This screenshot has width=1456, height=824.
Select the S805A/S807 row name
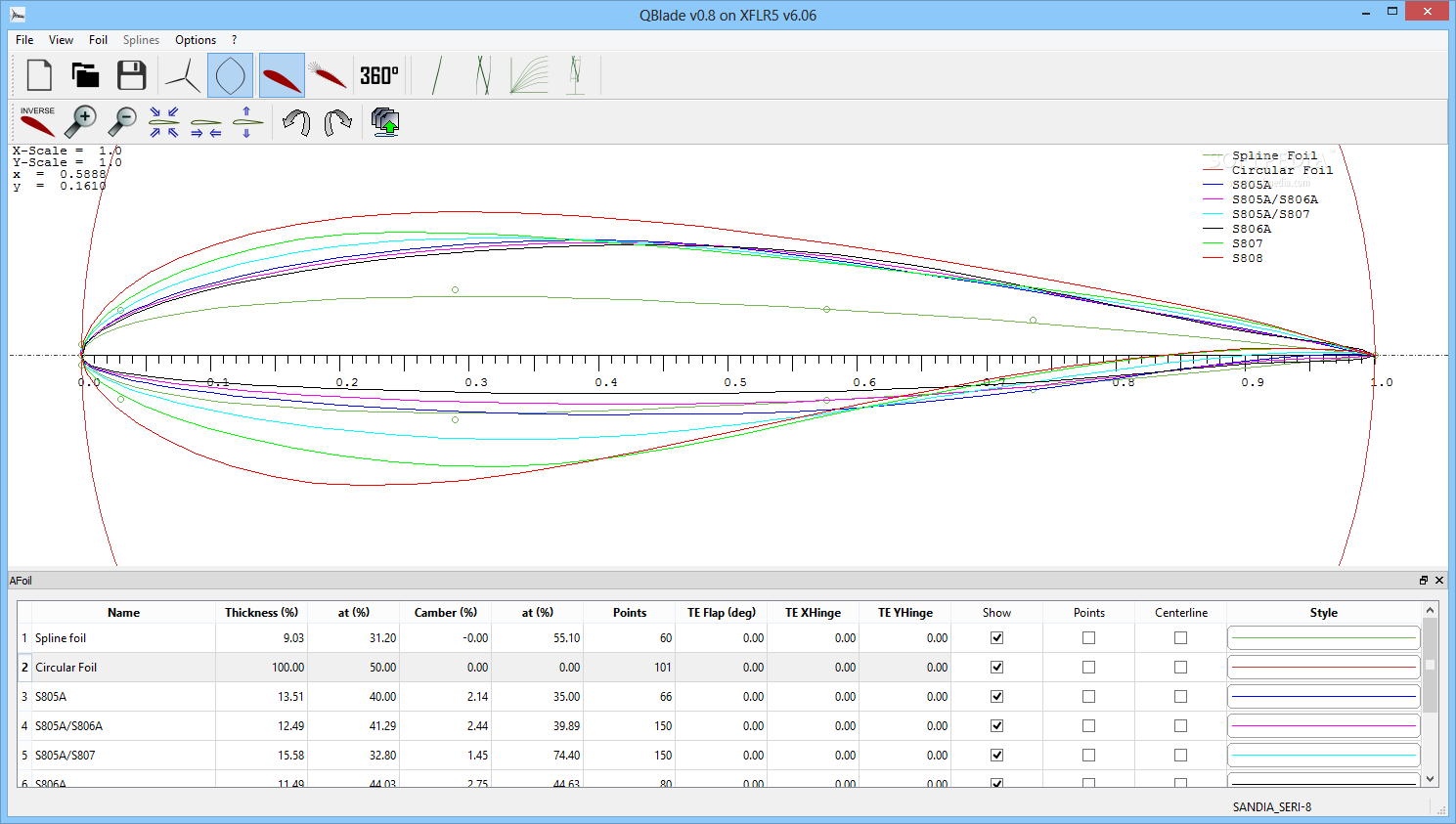click(x=65, y=756)
